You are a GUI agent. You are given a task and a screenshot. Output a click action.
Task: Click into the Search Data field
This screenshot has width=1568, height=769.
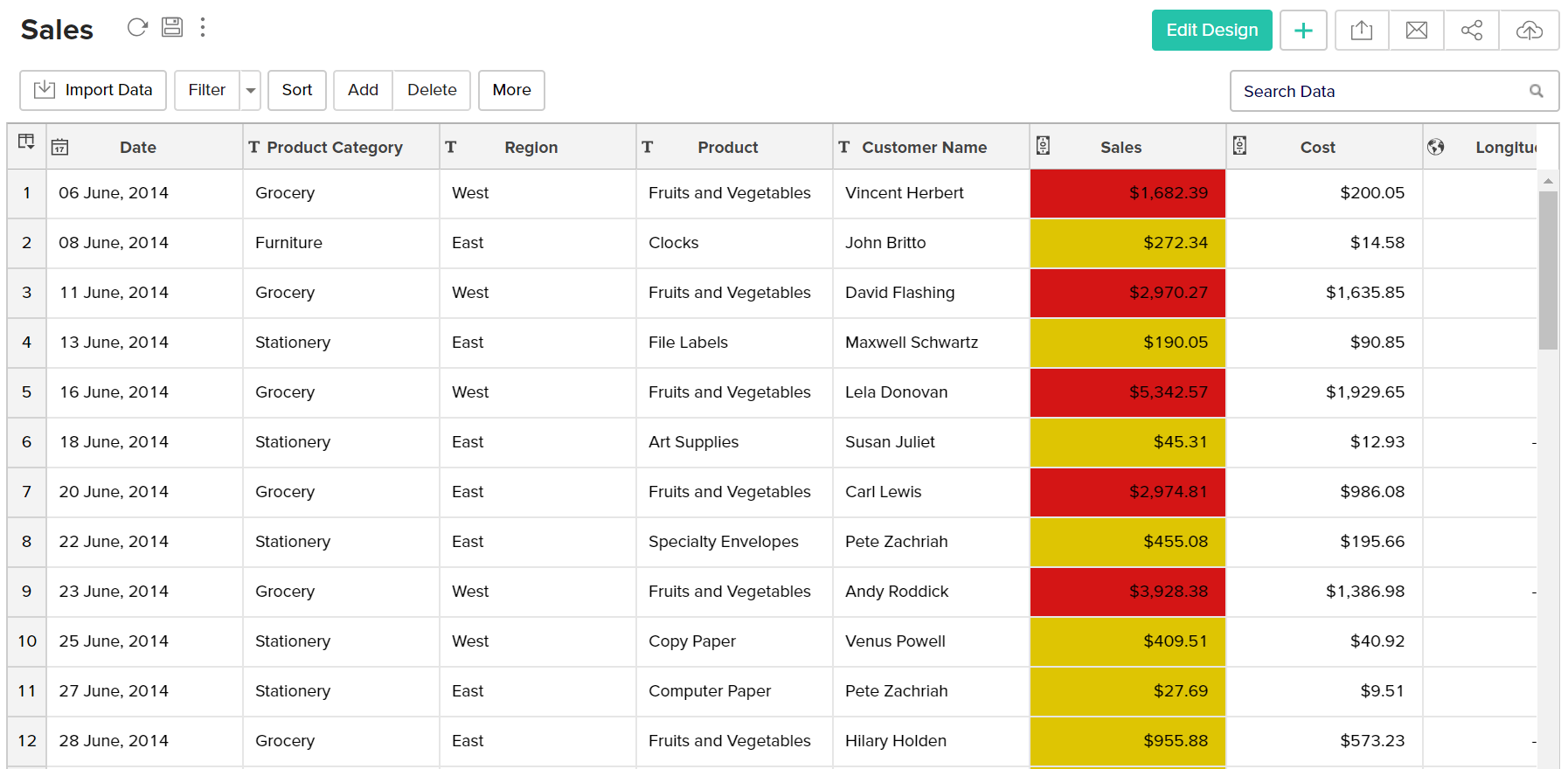(1381, 92)
